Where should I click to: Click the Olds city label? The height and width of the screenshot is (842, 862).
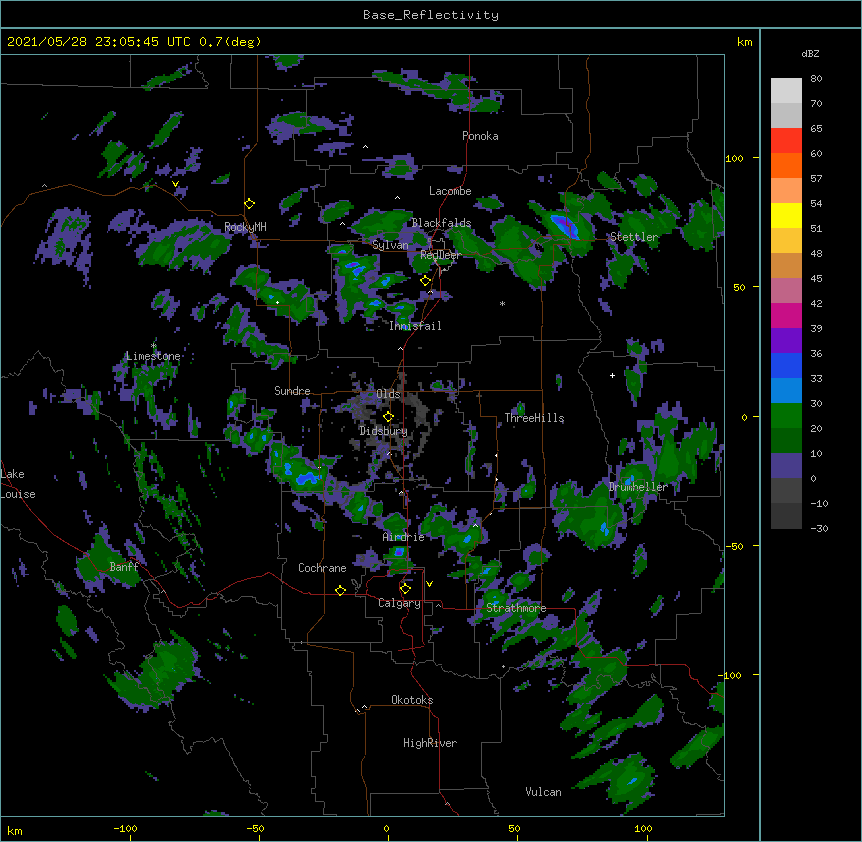(x=388, y=394)
